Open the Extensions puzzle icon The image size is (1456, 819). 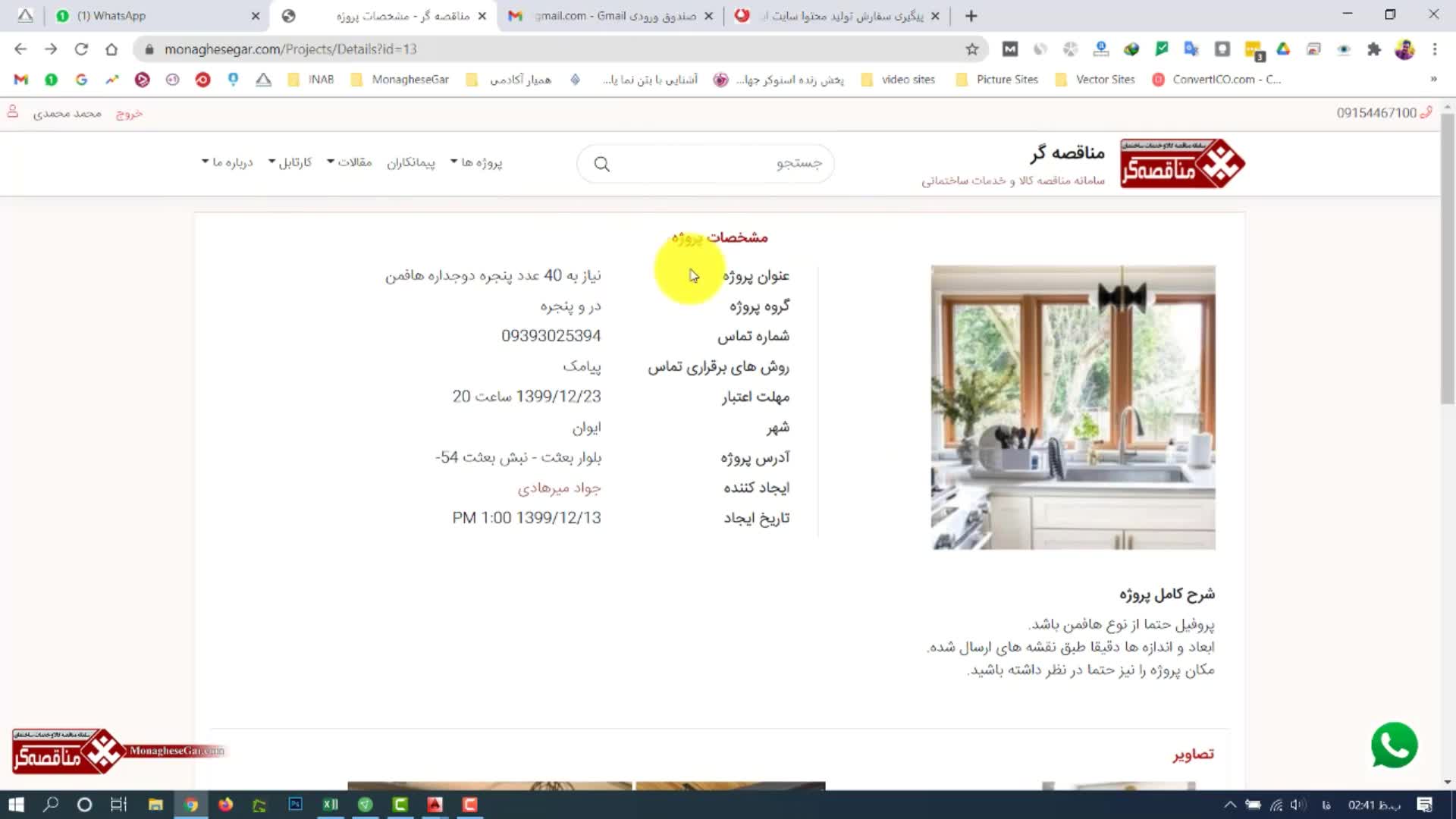point(1373,49)
